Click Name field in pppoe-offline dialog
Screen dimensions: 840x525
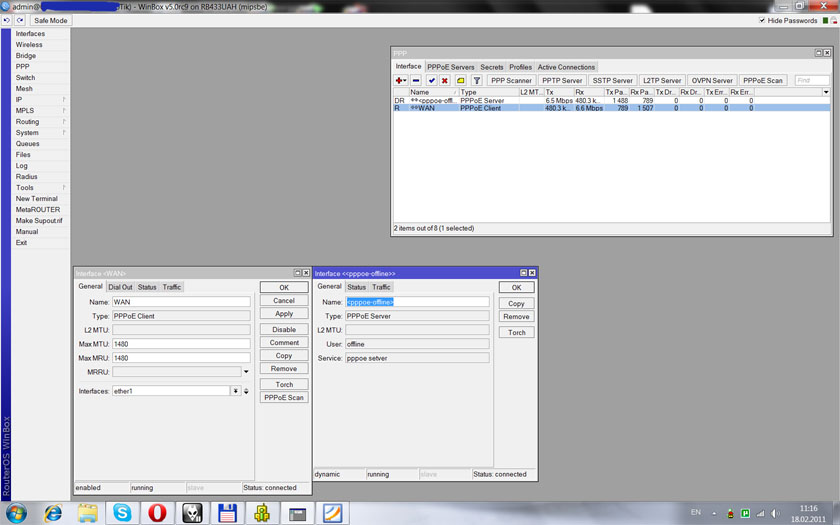[x=417, y=302]
